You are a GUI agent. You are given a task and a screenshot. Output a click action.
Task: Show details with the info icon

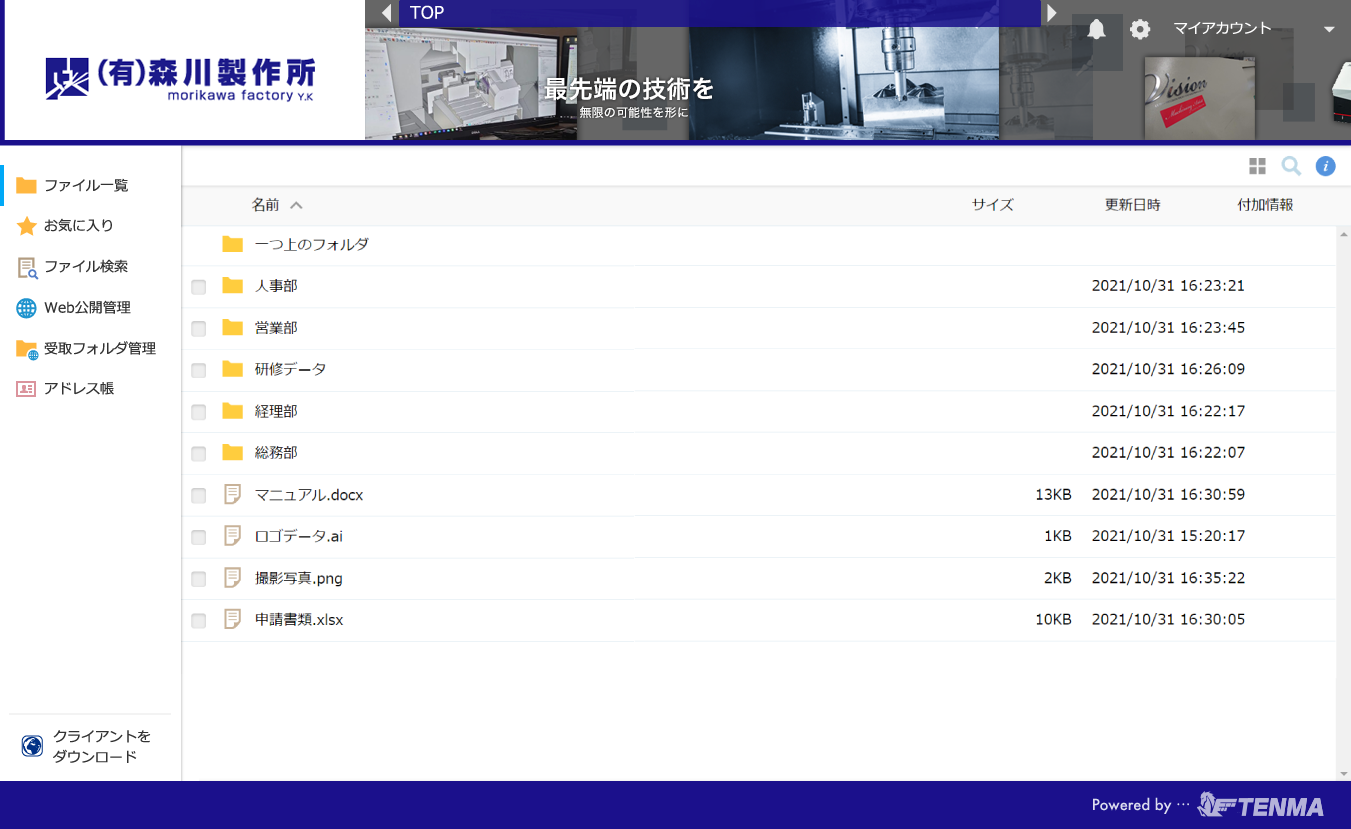point(1325,166)
